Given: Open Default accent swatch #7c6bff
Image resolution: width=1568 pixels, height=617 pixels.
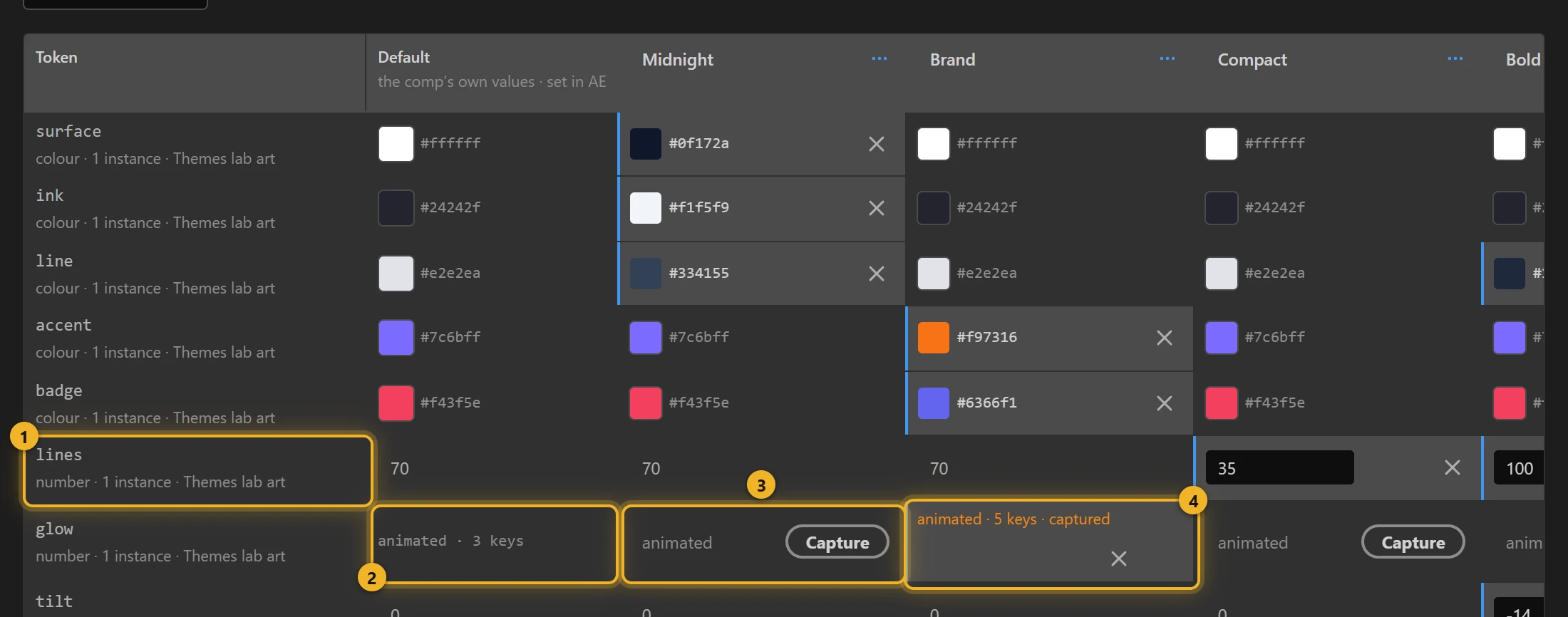Looking at the screenshot, I should click(x=396, y=338).
